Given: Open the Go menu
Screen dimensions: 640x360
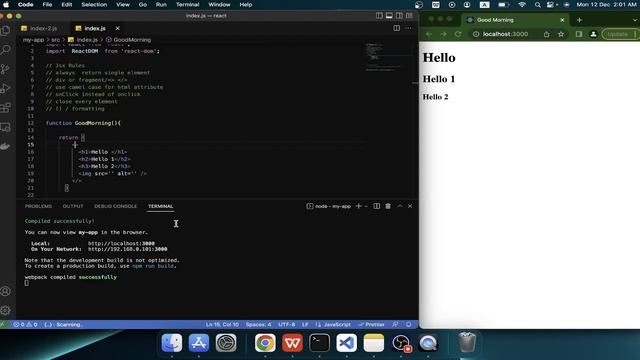Looking at the screenshot, I should (x=142, y=4).
